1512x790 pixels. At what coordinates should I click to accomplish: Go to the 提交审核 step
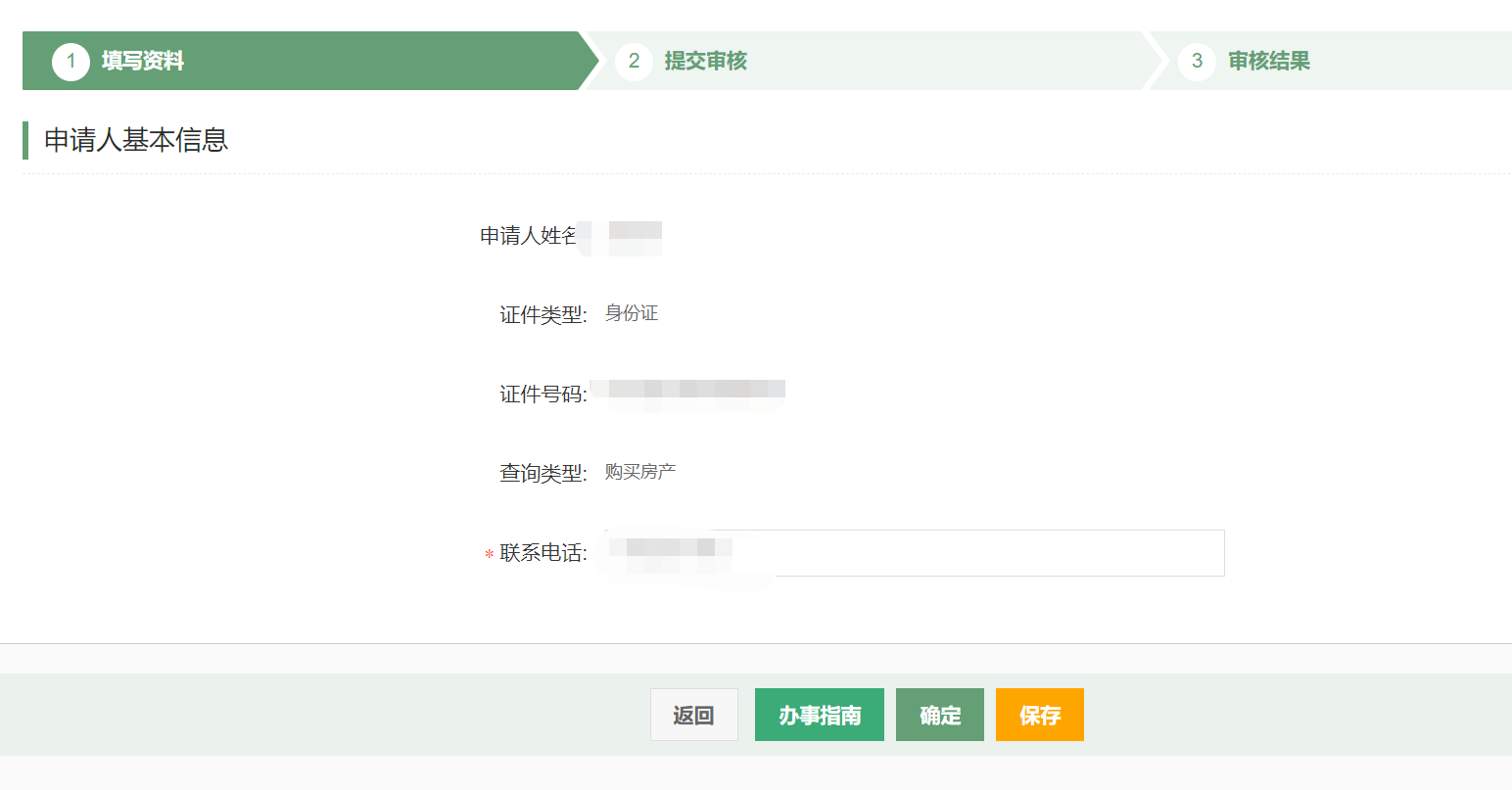pyautogui.click(x=705, y=61)
